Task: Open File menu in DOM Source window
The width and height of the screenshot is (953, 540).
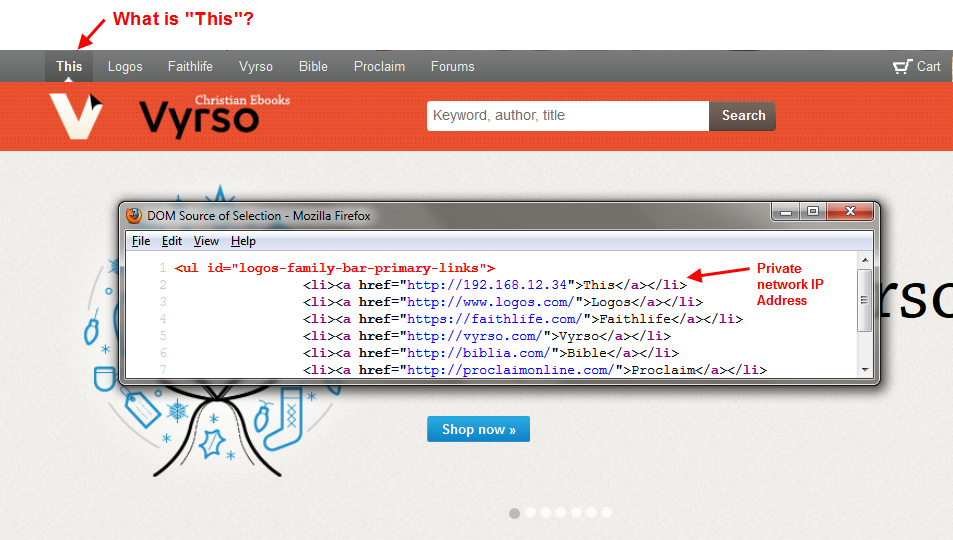Action: point(141,241)
